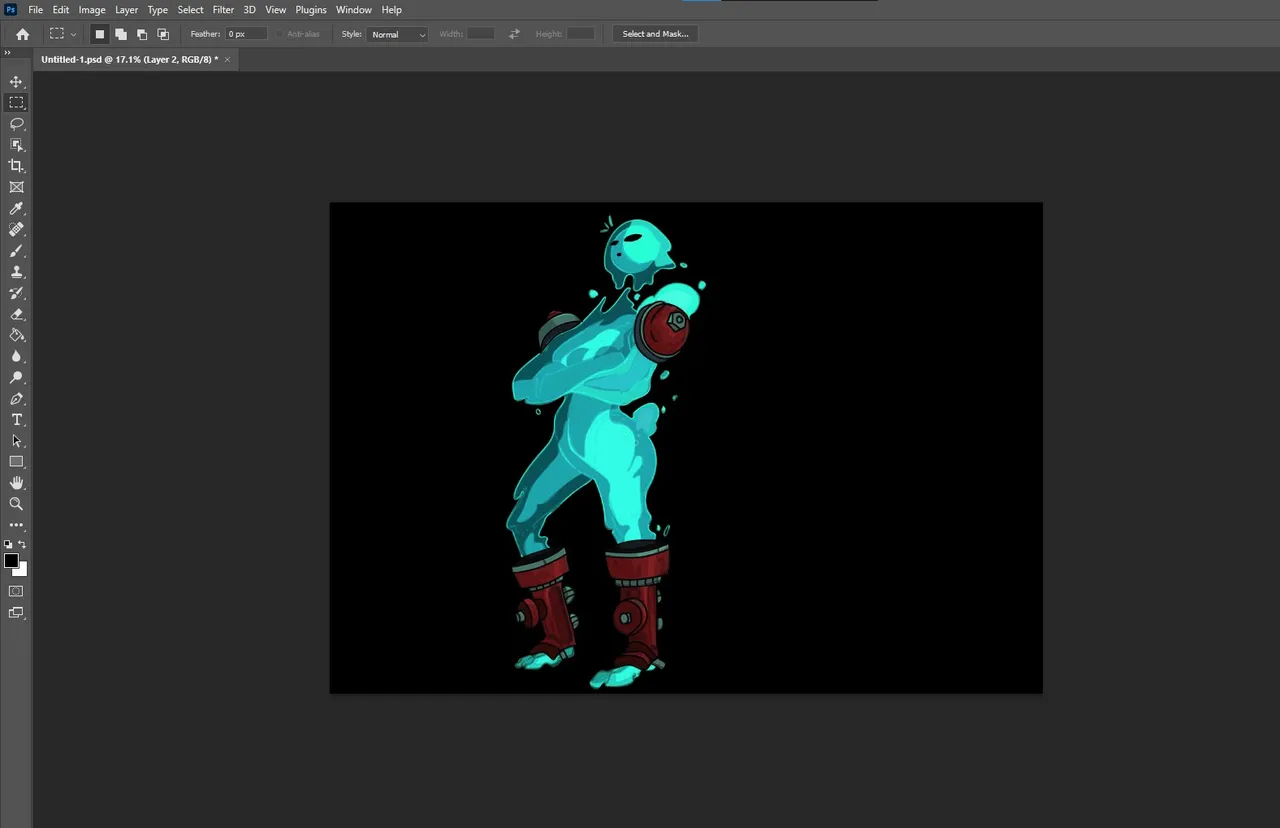
Task: Swap width and height values button
Action: click(514, 34)
